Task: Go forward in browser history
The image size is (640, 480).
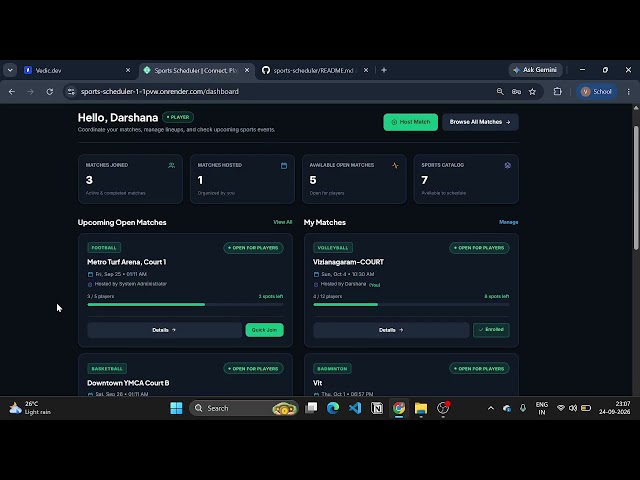Action: (x=31, y=91)
